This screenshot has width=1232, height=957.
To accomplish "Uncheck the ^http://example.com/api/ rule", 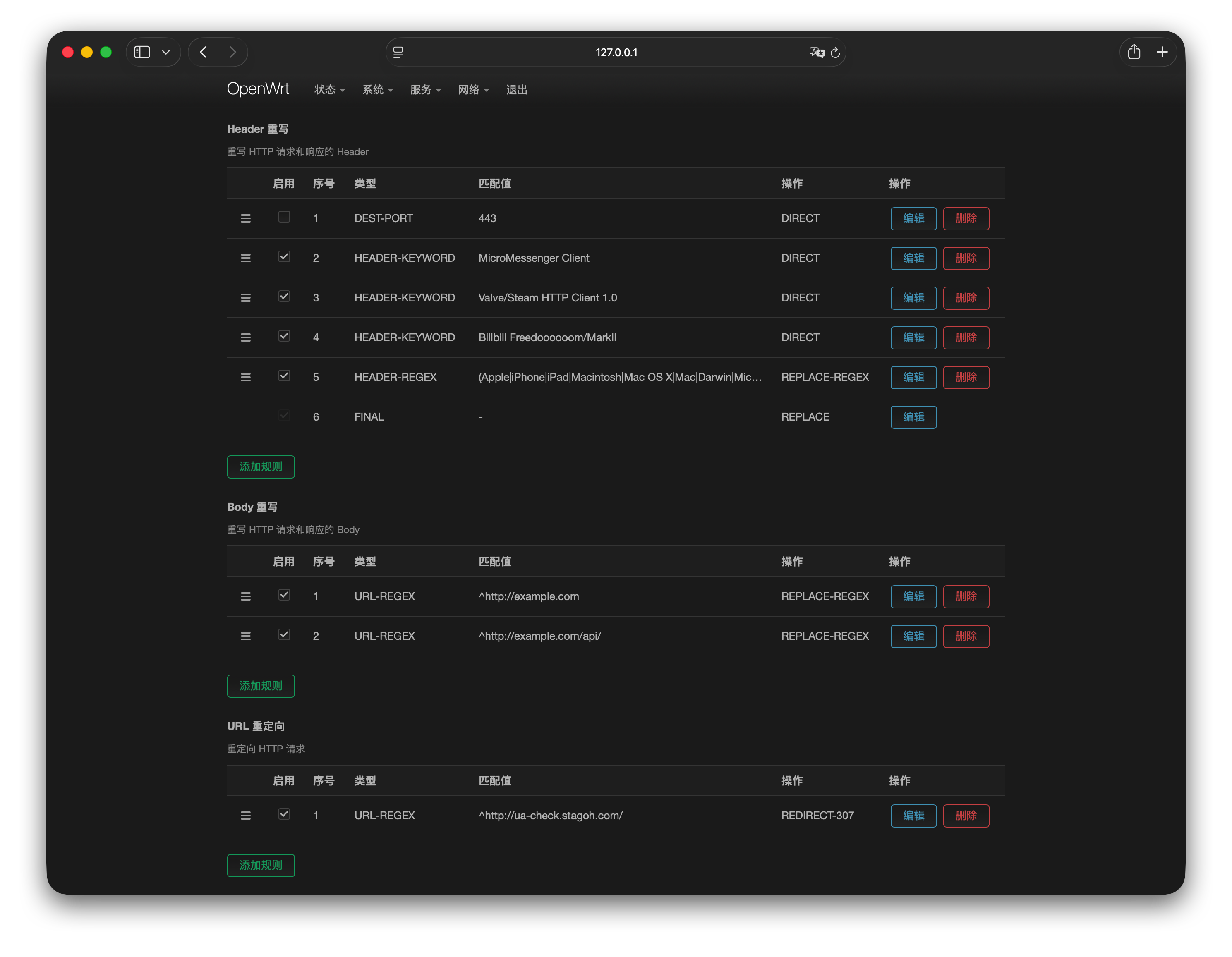I will click(284, 634).
